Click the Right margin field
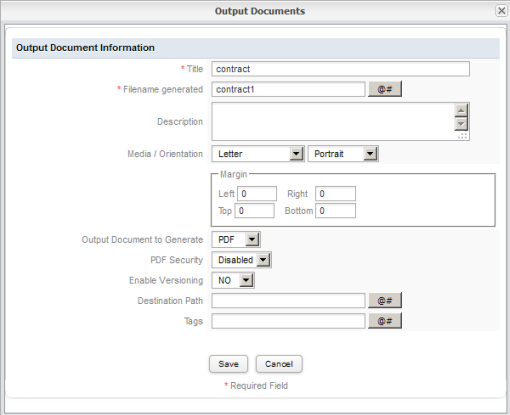510x415 pixels. coord(335,194)
